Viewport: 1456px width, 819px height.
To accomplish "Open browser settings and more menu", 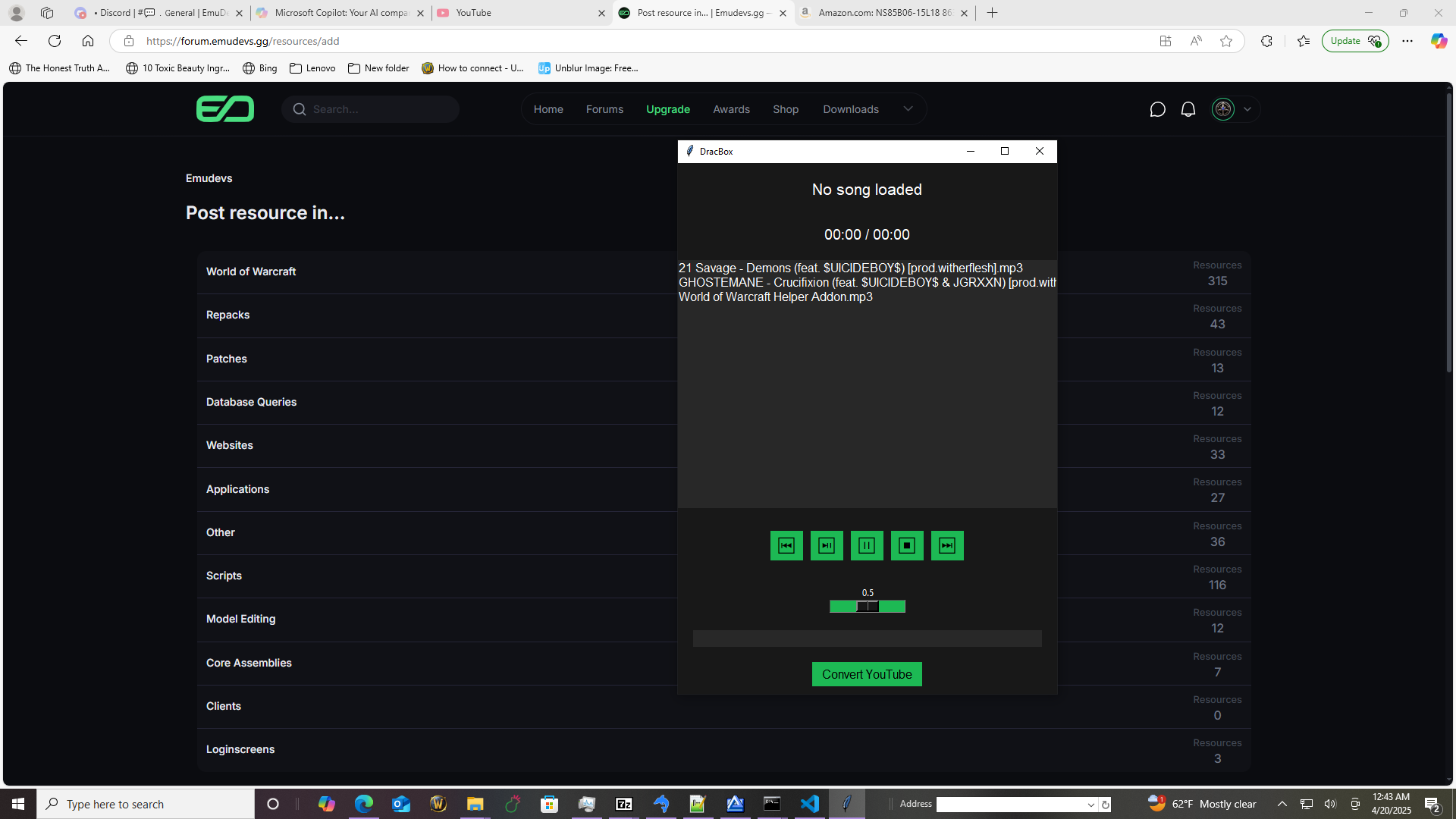I will coord(1407,41).
